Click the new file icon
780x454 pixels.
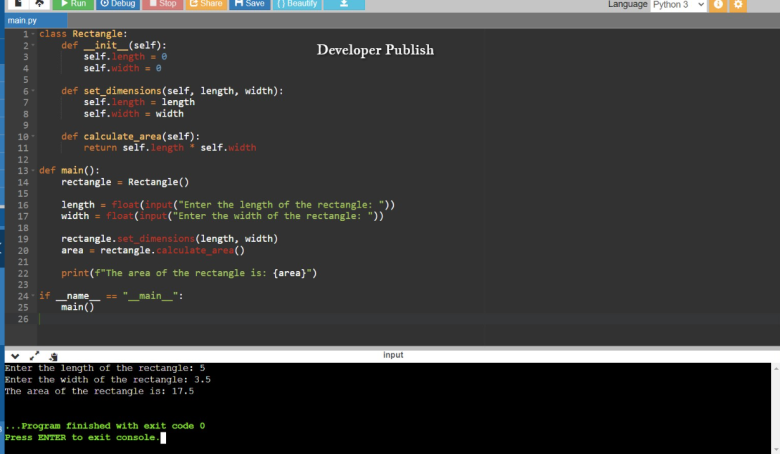pyautogui.click(x=17, y=4)
